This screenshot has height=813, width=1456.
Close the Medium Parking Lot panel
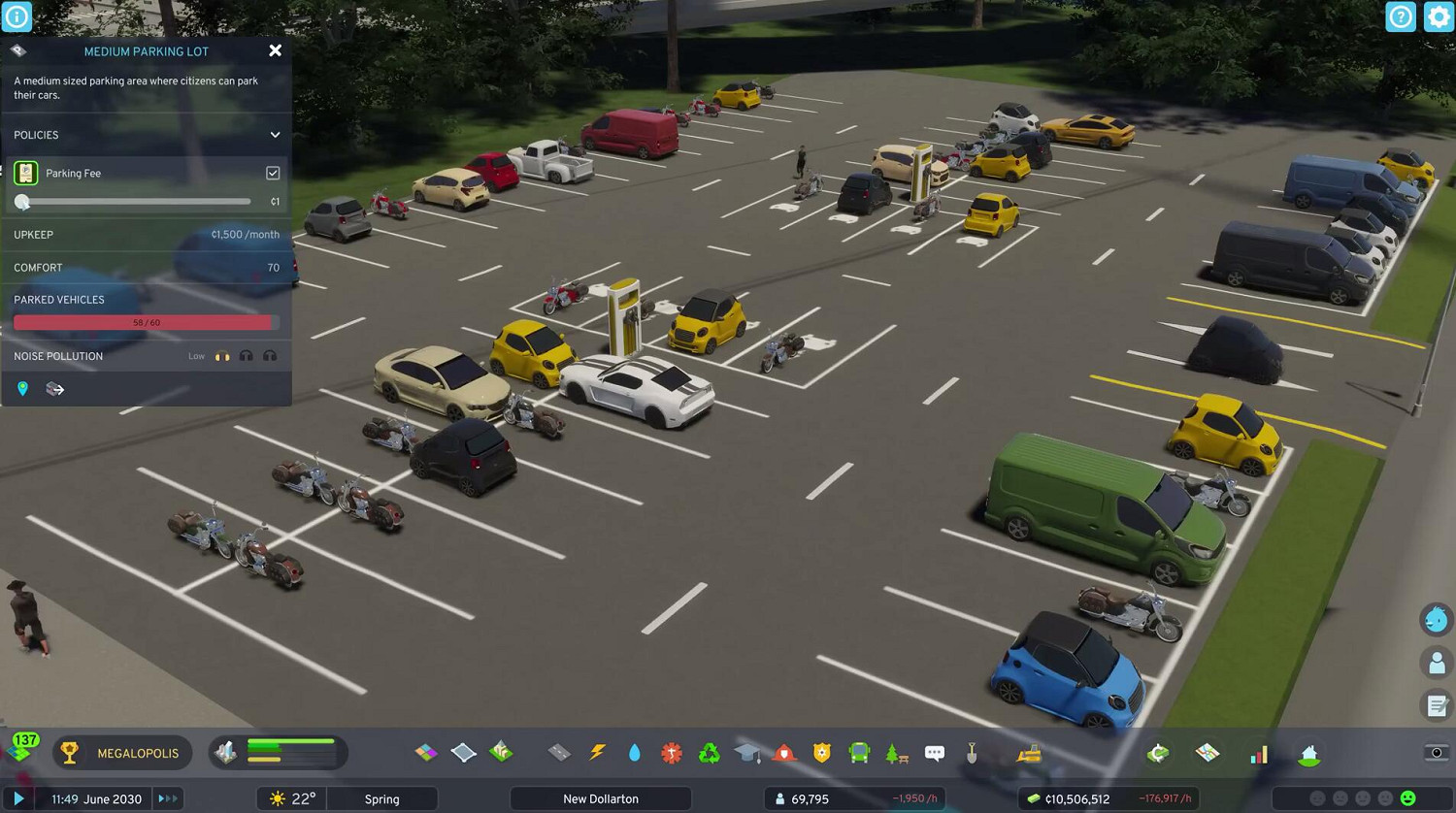click(x=275, y=50)
